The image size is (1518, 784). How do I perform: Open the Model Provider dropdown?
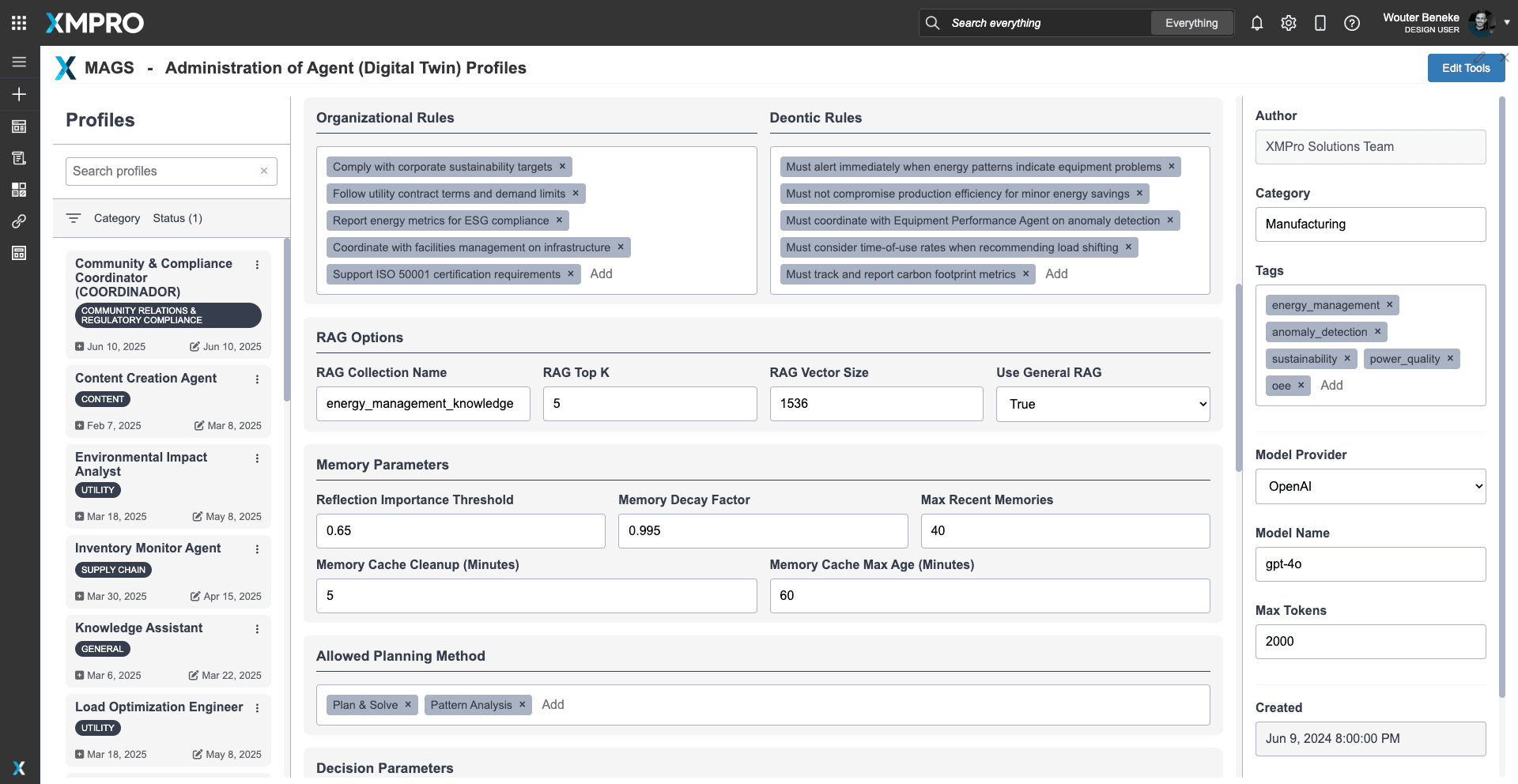tap(1370, 487)
